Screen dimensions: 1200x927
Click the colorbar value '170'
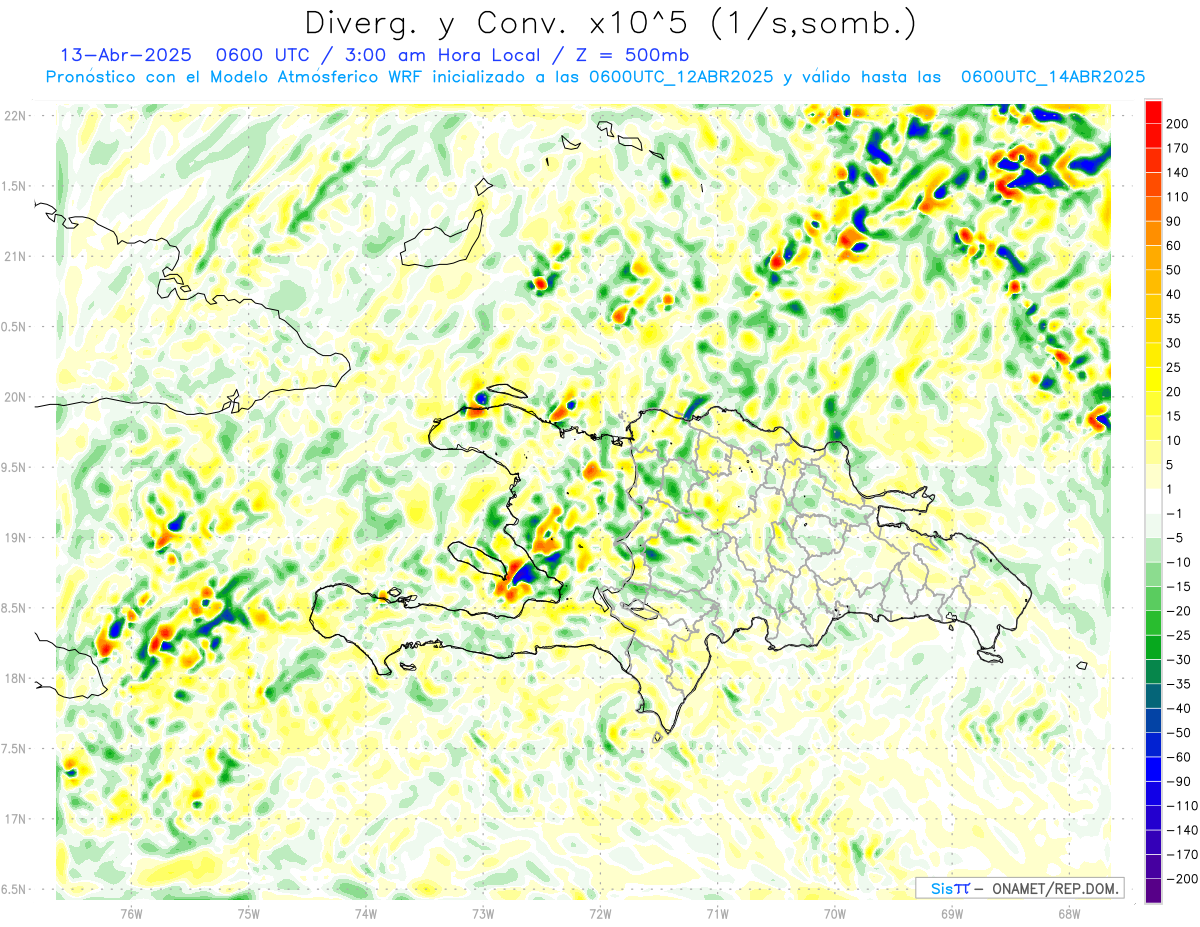tap(1177, 148)
